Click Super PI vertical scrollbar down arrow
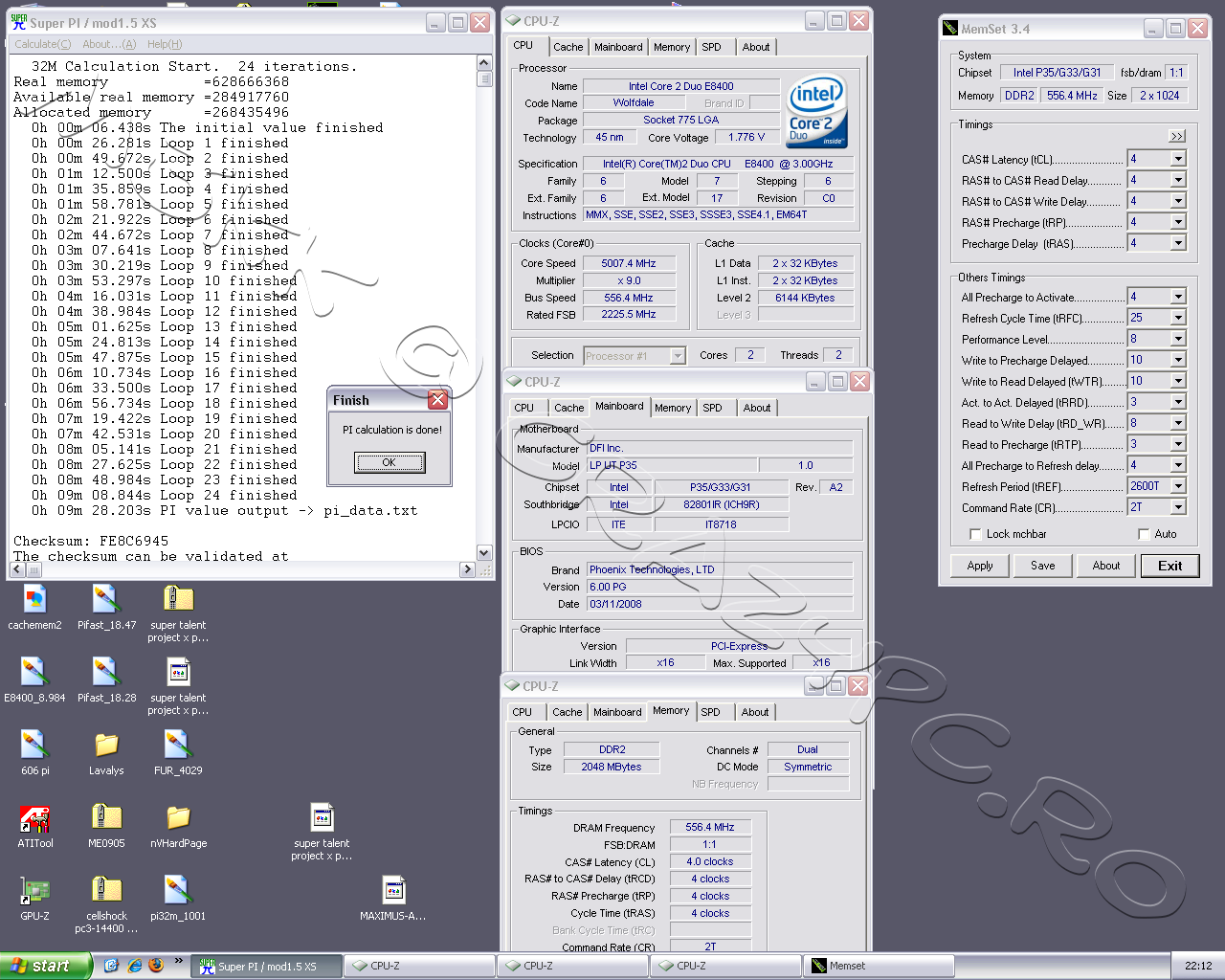Screen dimensions: 1225x980 (484, 552)
